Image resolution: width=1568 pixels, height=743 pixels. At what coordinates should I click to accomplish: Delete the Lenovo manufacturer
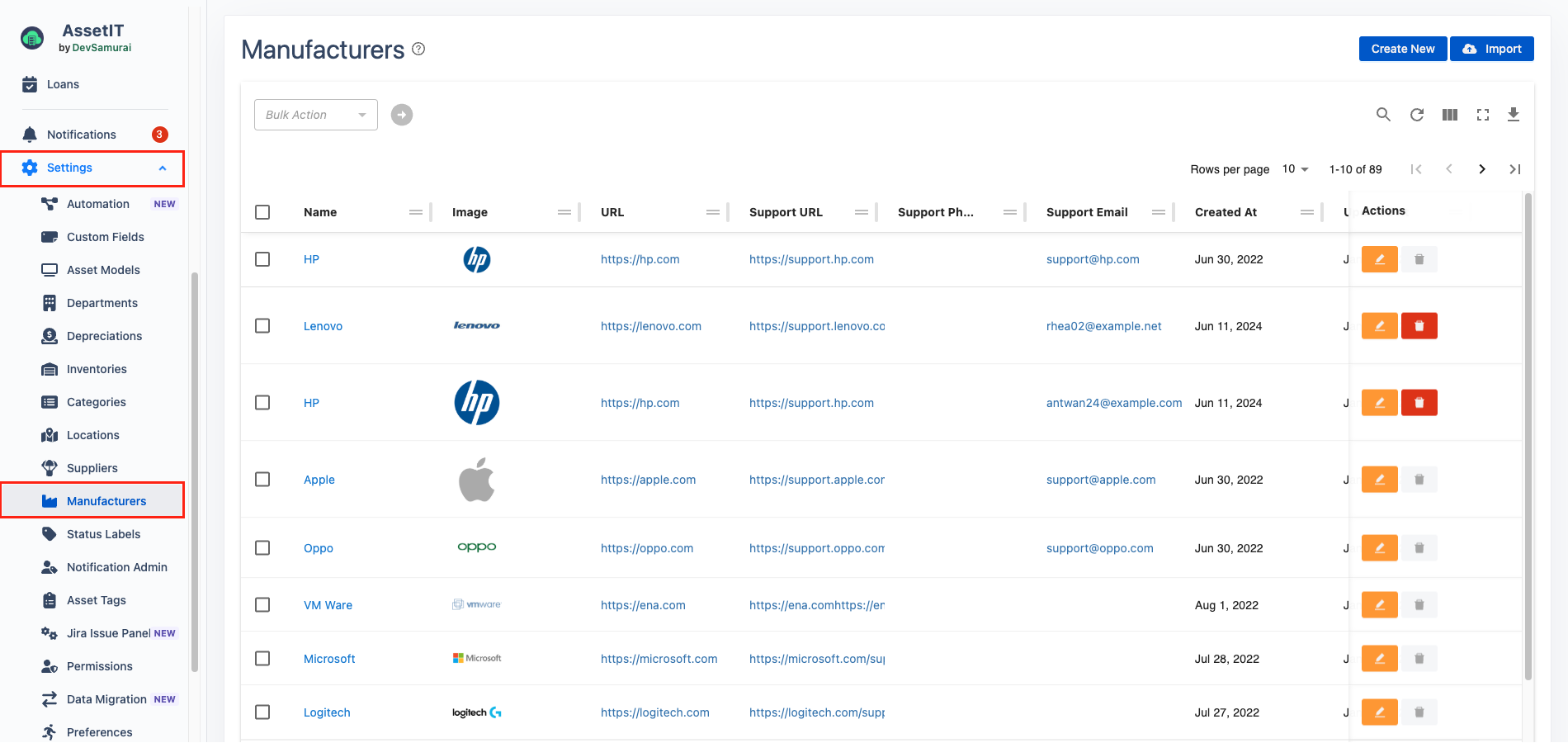coord(1419,326)
